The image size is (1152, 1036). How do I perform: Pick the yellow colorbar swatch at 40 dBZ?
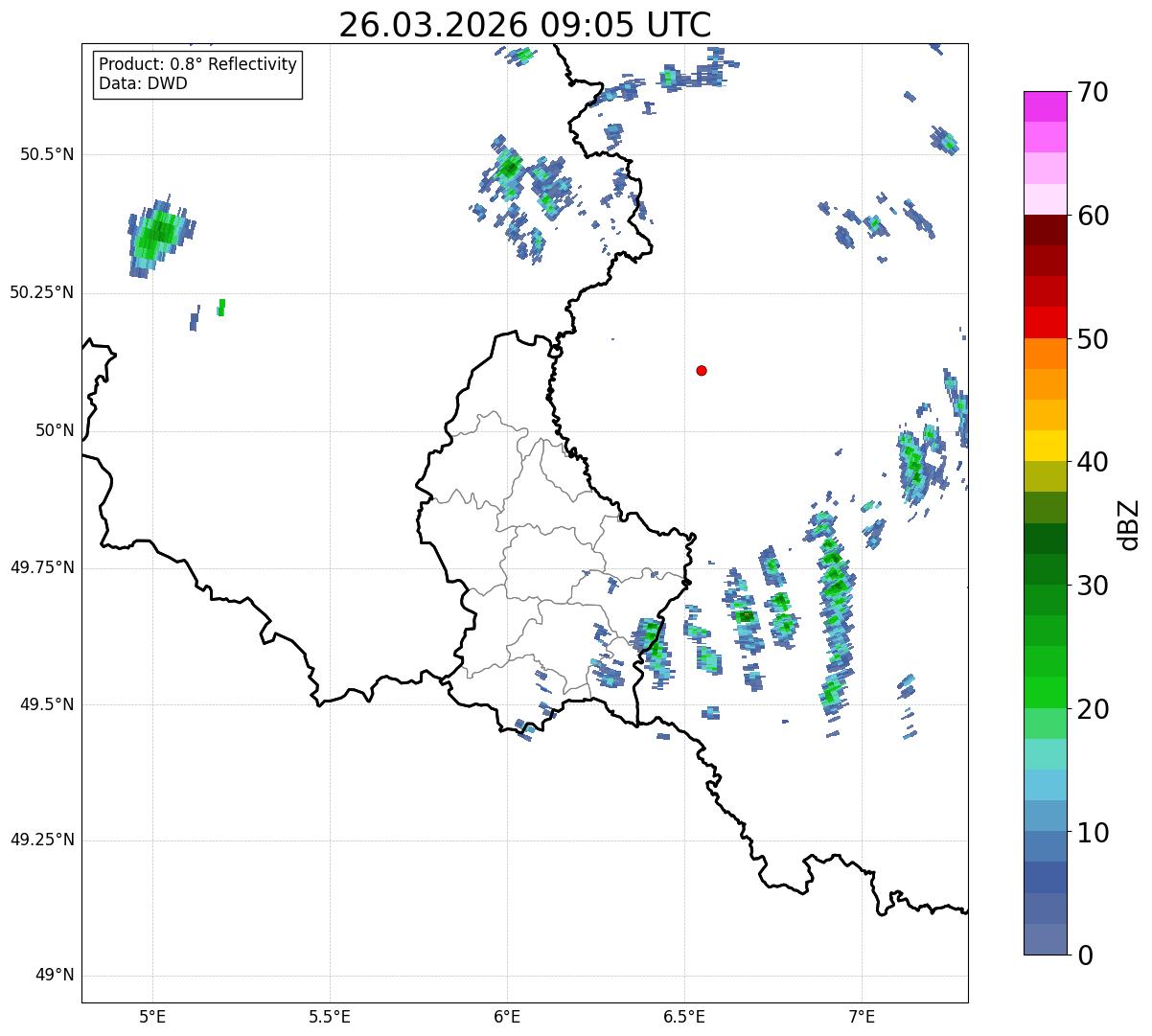pos(1045,446)
